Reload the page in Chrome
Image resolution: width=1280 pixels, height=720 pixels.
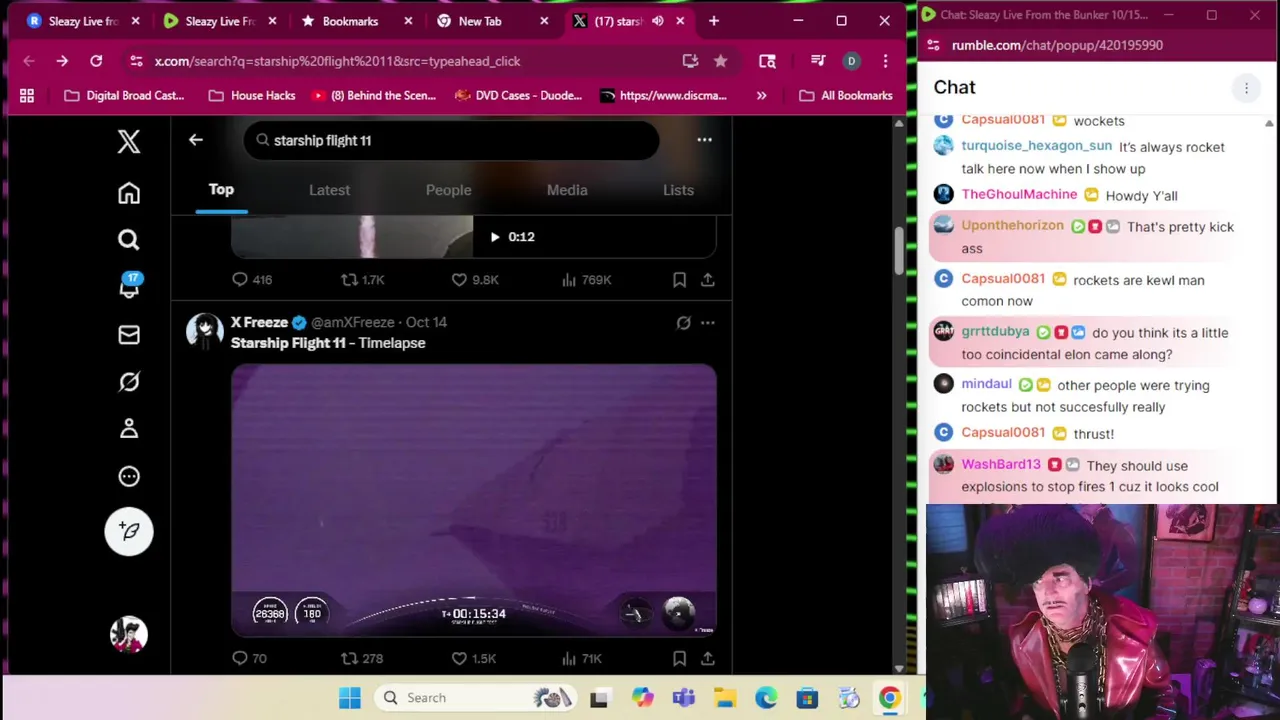96,61
